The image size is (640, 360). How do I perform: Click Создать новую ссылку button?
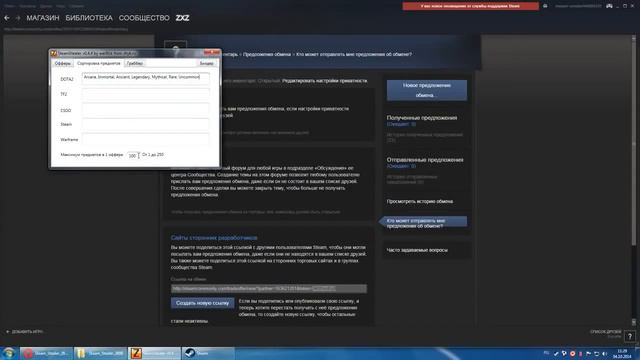coord(202,303)
